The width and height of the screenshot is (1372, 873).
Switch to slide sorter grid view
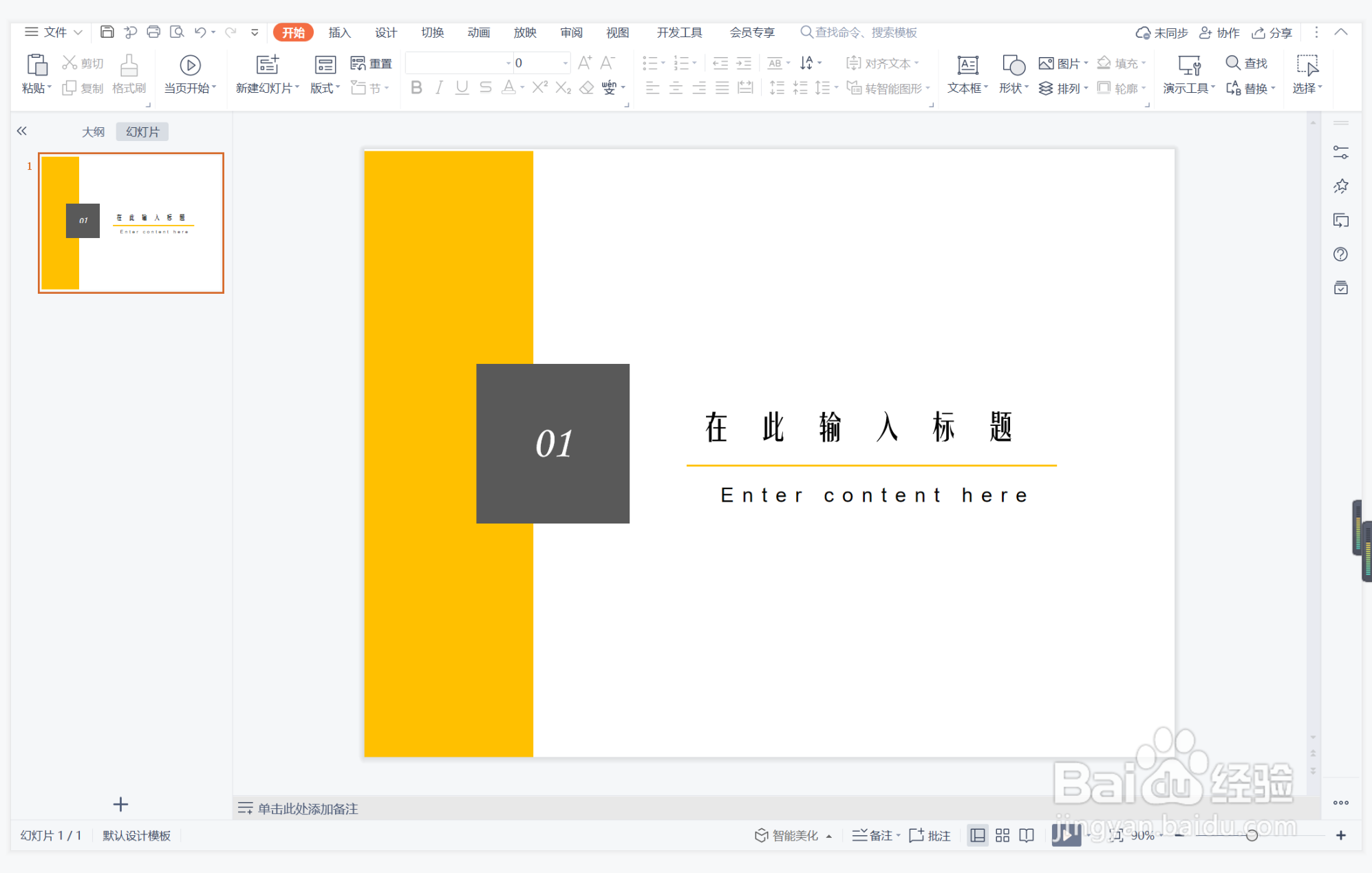[x=1003, y=835]
